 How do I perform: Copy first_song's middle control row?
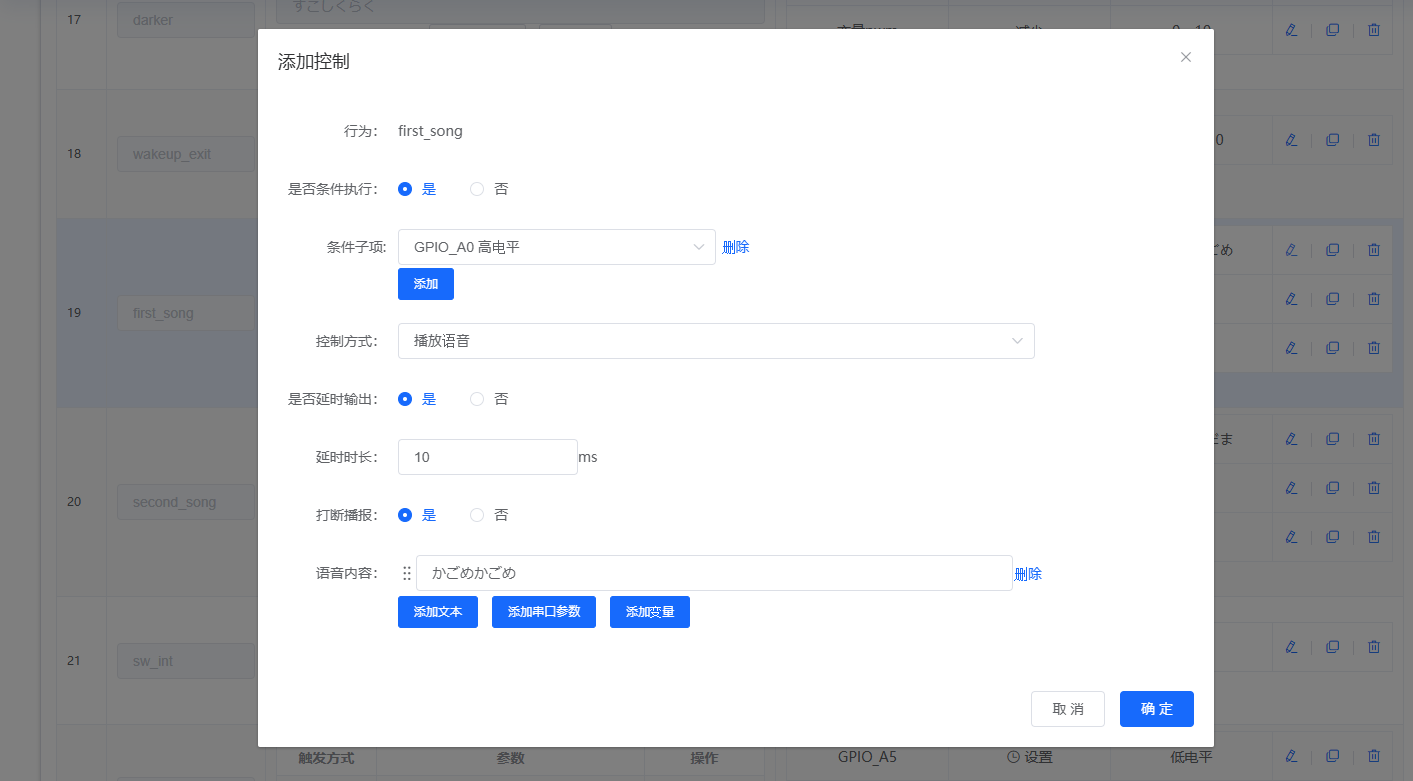click(x=1332, y=298)
